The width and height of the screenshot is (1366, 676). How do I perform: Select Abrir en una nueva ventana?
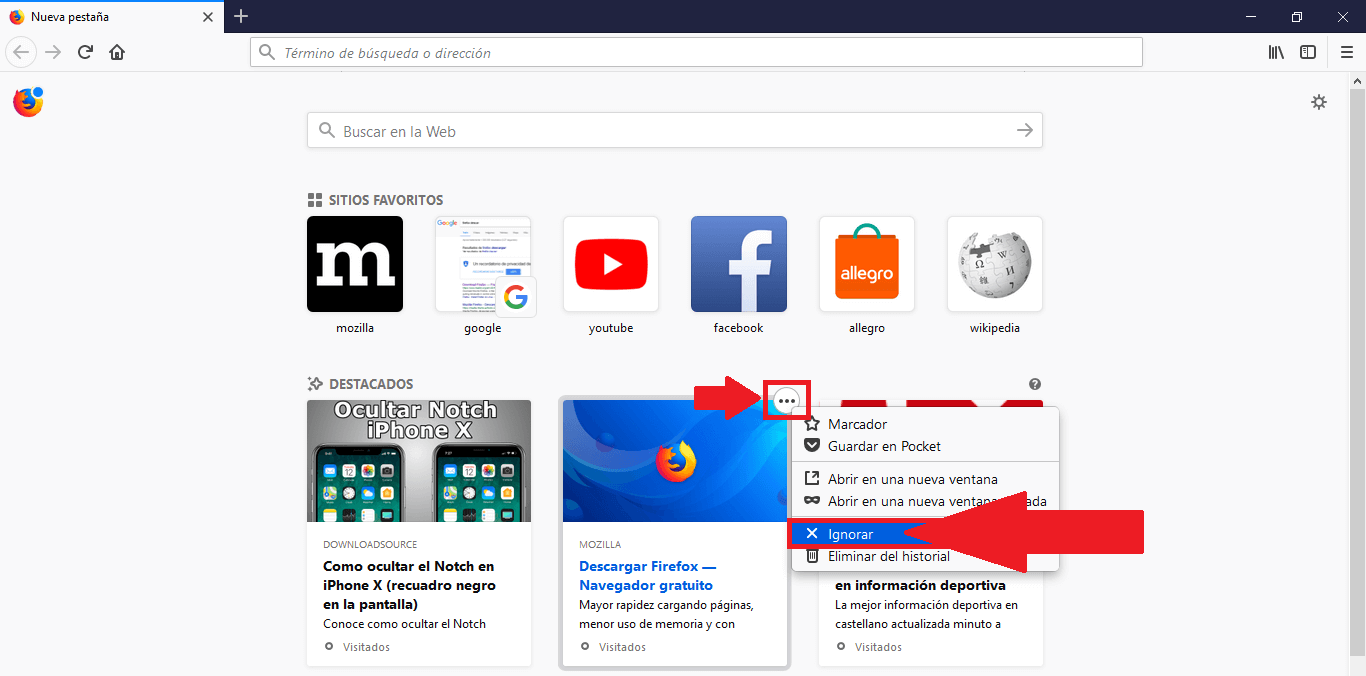[925, 479]
